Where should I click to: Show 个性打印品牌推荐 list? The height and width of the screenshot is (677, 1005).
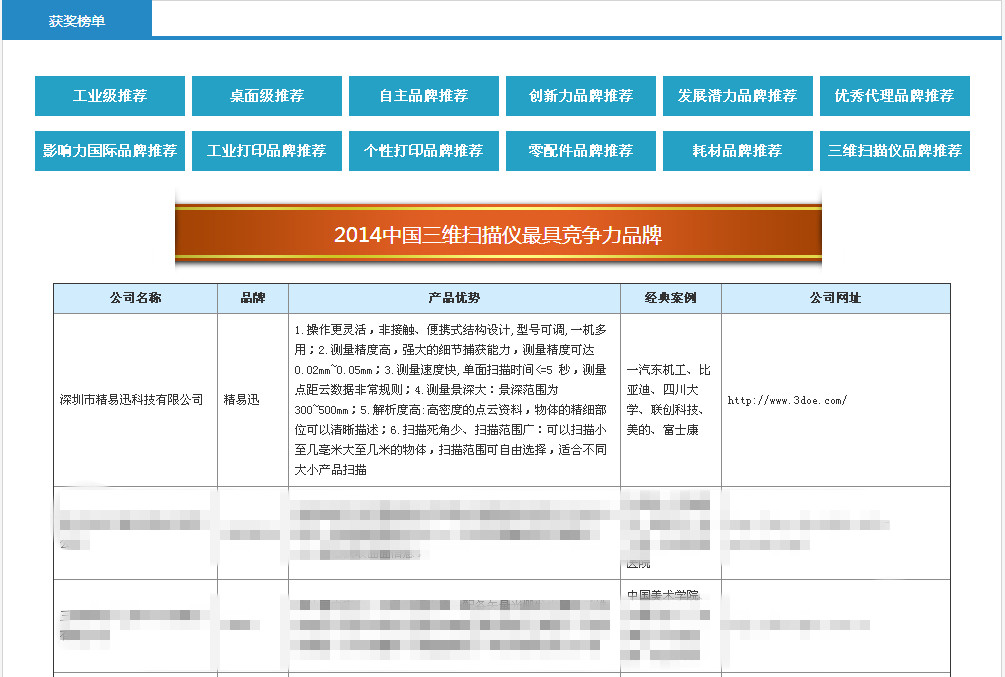pos(424,151)
